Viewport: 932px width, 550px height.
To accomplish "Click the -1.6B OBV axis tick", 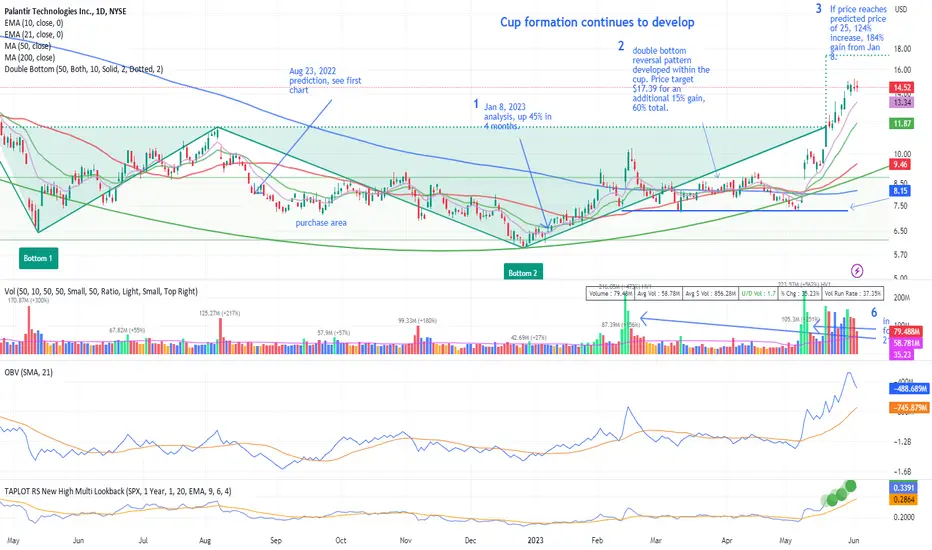I will pos(902,472).
